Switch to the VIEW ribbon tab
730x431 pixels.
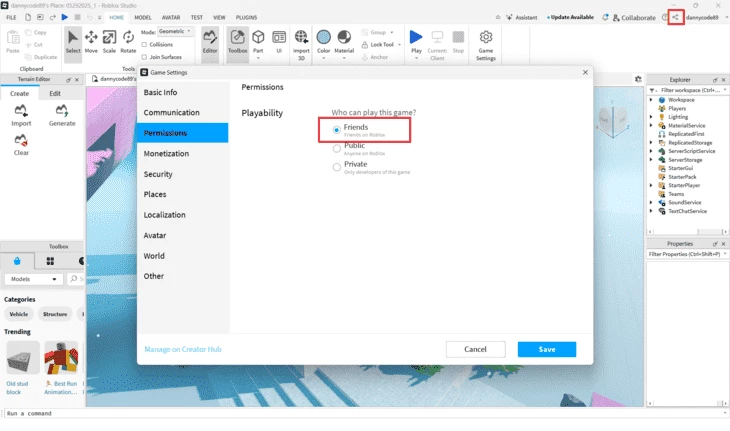coord(219,17)
